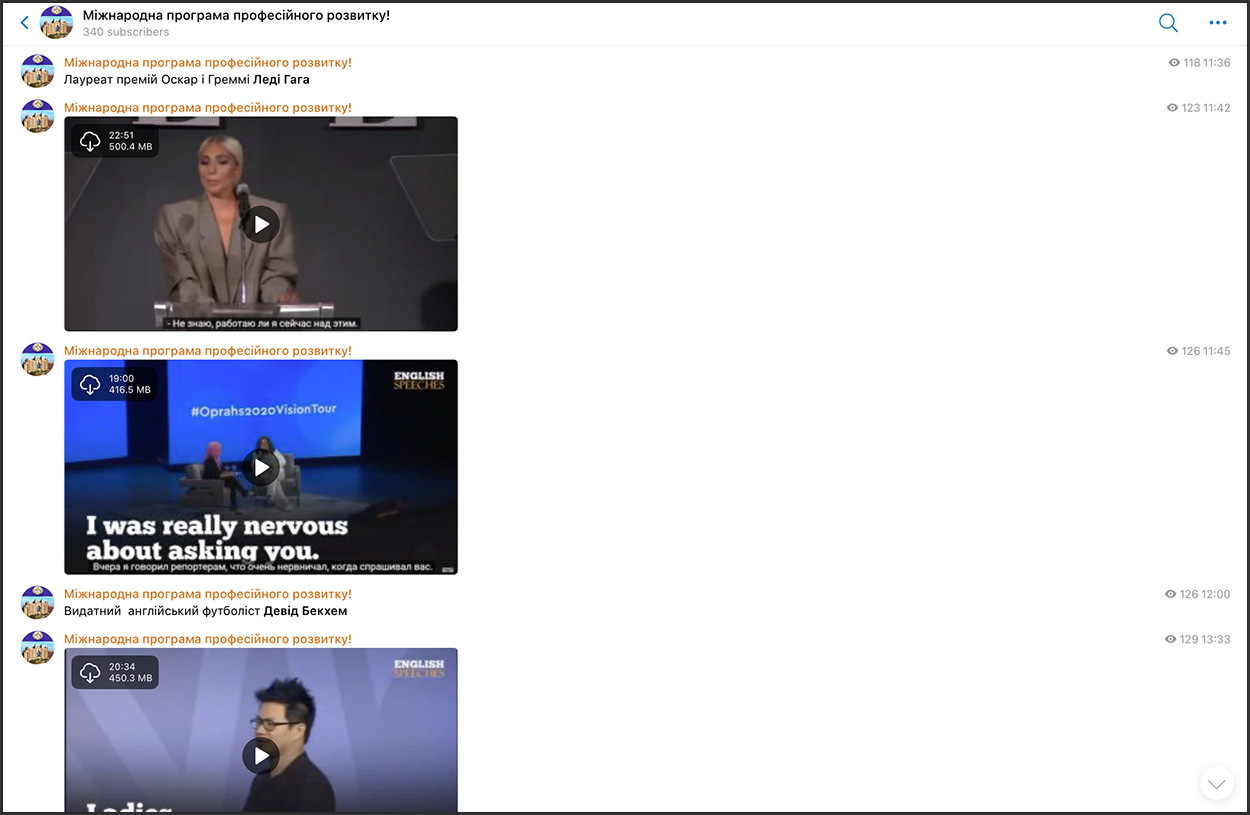The height and width of the screenshot is (815, 1250).
Task: Download the 500.4 MB video
Action: tap(90, 141)
